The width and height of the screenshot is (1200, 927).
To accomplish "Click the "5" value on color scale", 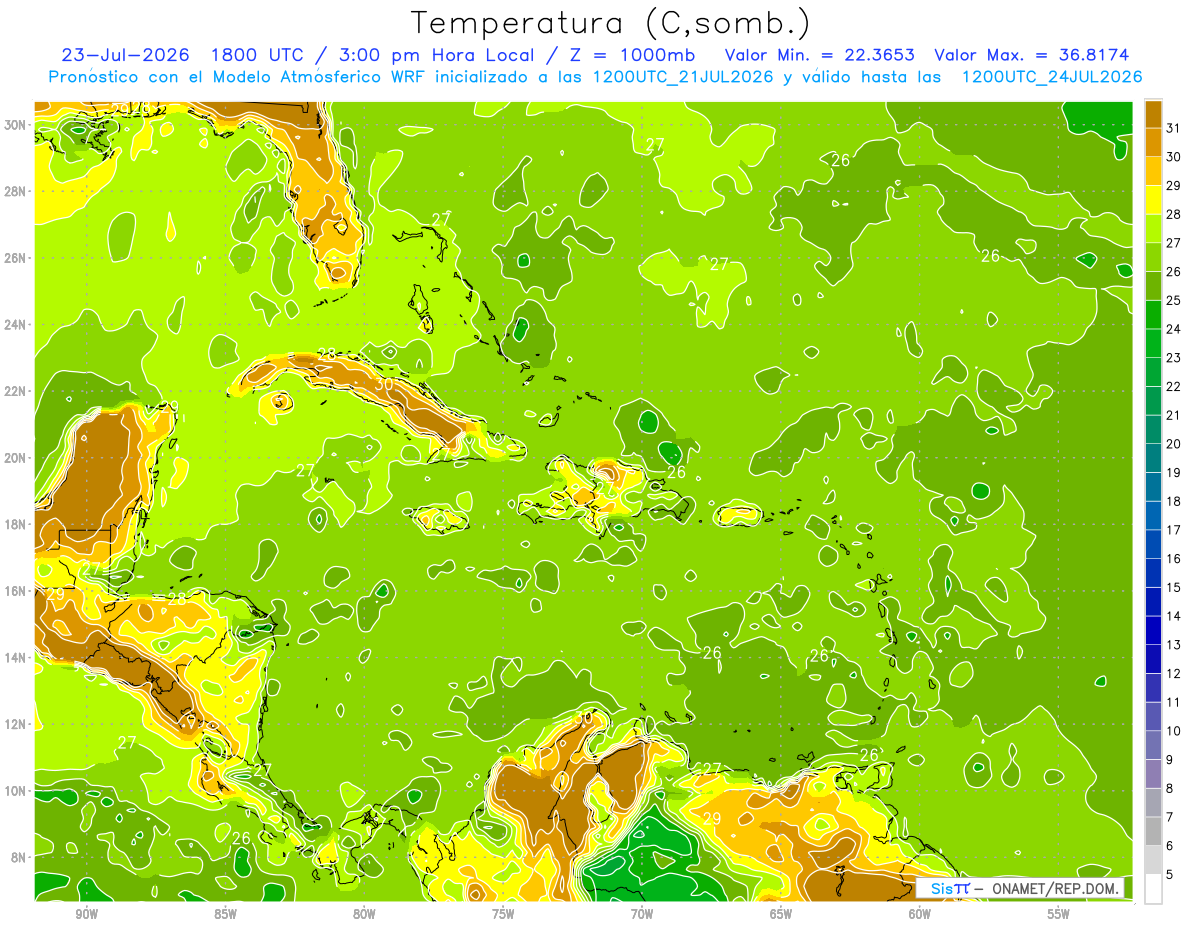I will pyautogui.click(x=1170, y=875).
